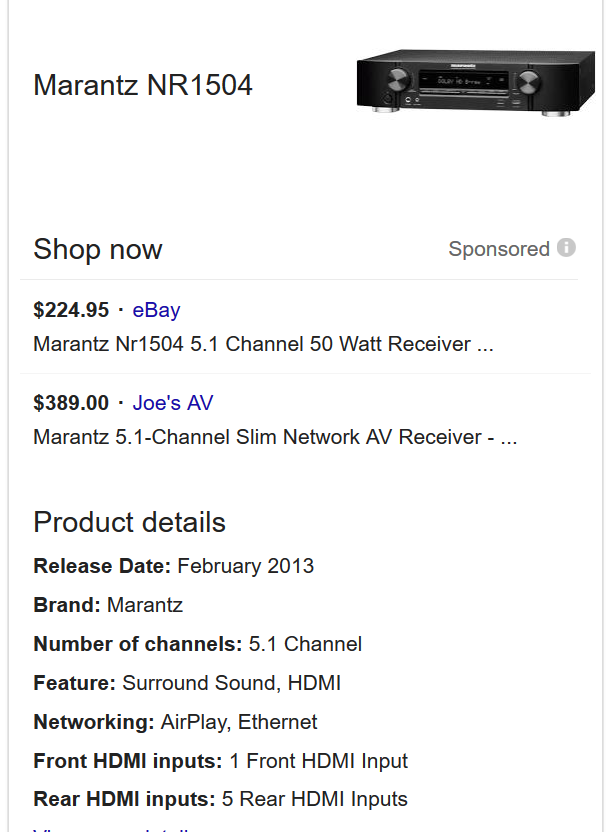Click the Brand Marantz line
The height and width of the screenshot is (832, 613).
tap(108, 605)
